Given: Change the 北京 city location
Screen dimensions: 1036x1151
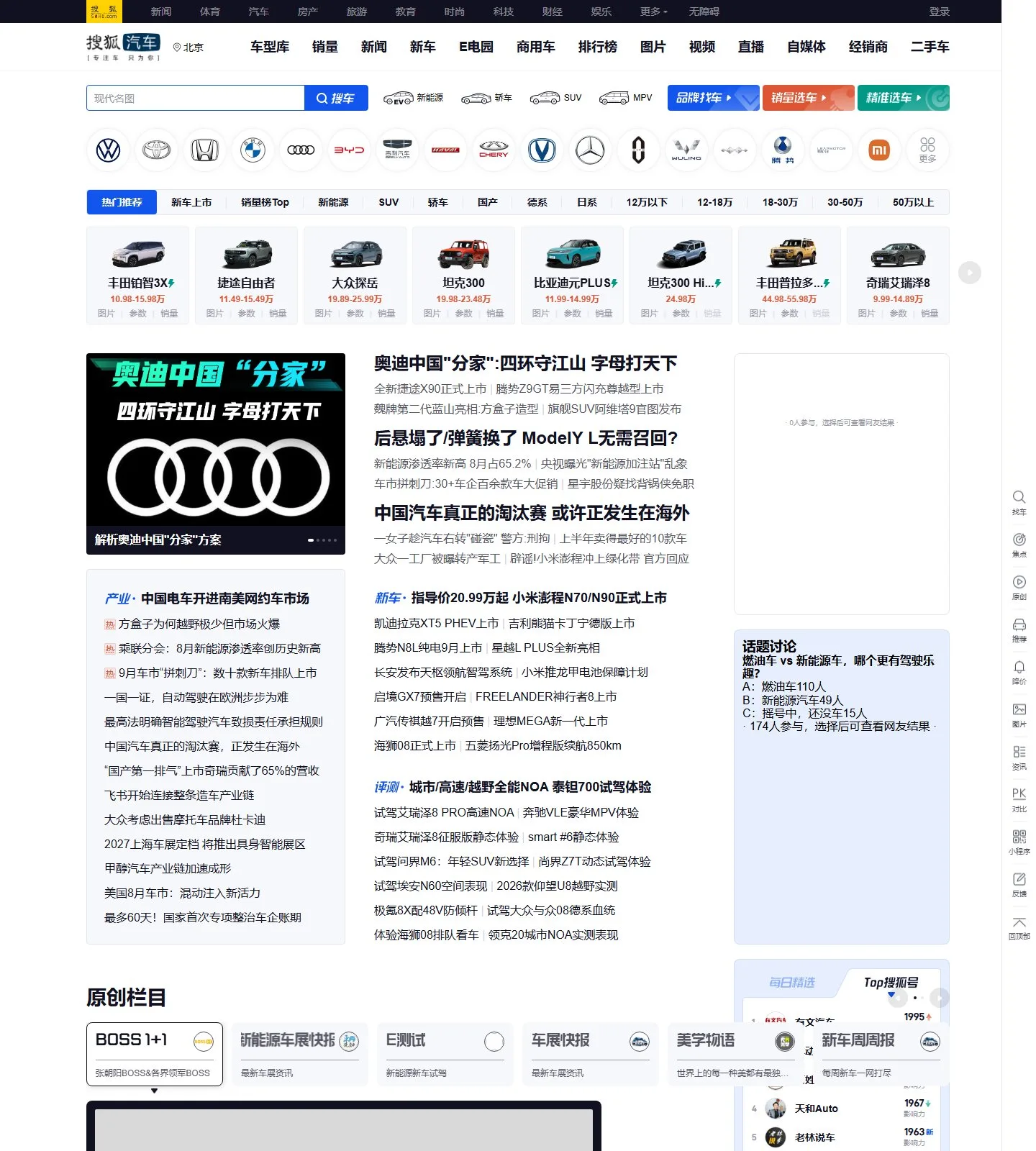Looking at the screenshot, I should click(x=188, y=47).
